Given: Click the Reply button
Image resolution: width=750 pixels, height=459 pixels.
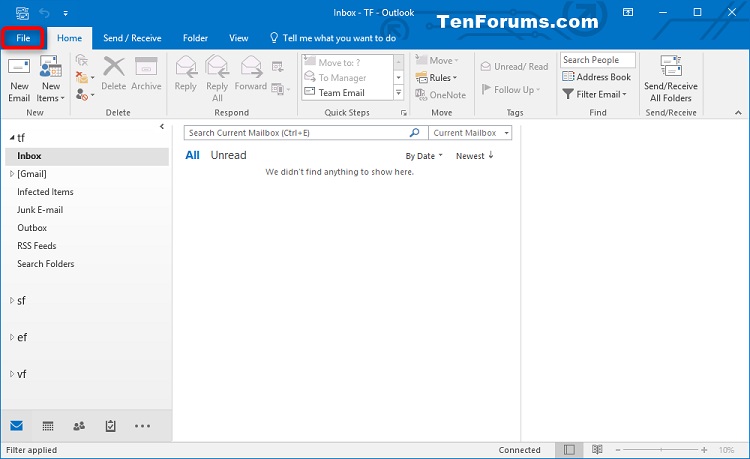Looking at the screenshot, I should (x=186, y=74).
